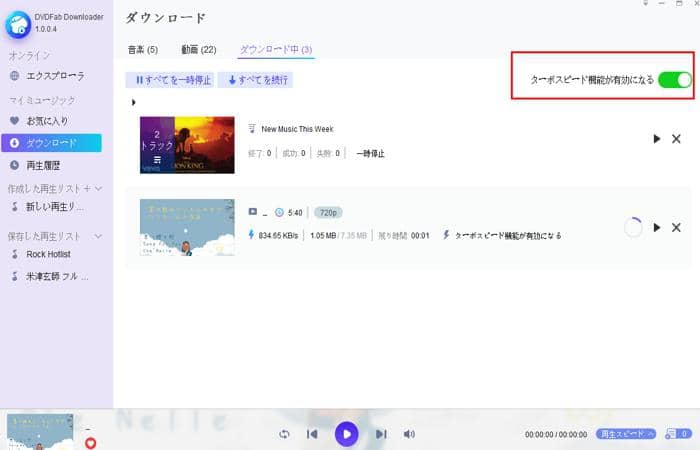Remove the 720p video download
This screenshot has height=450, width=700.
676,228
